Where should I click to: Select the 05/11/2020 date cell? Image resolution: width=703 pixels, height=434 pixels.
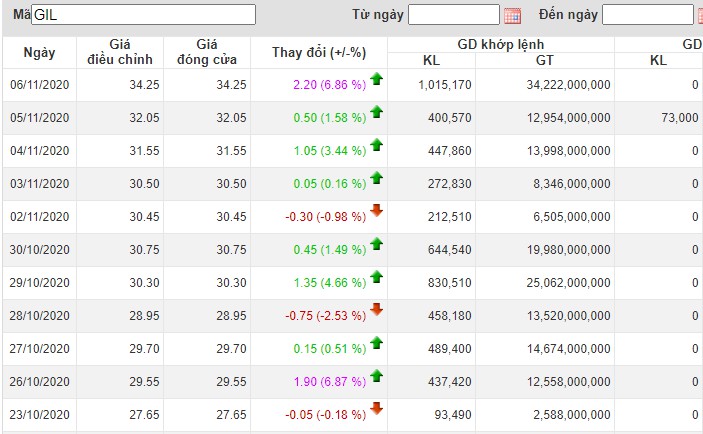[40, 118]
